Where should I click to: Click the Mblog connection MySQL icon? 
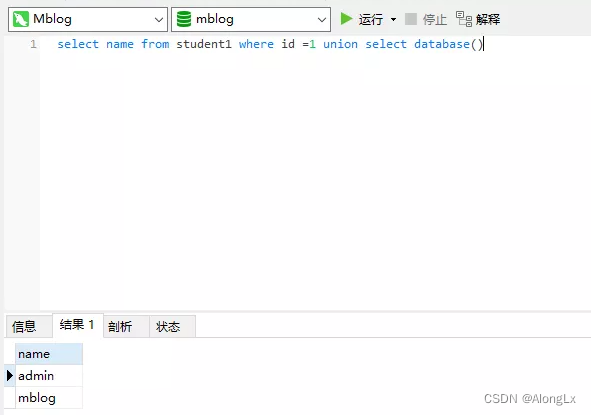tap(21, 19)
